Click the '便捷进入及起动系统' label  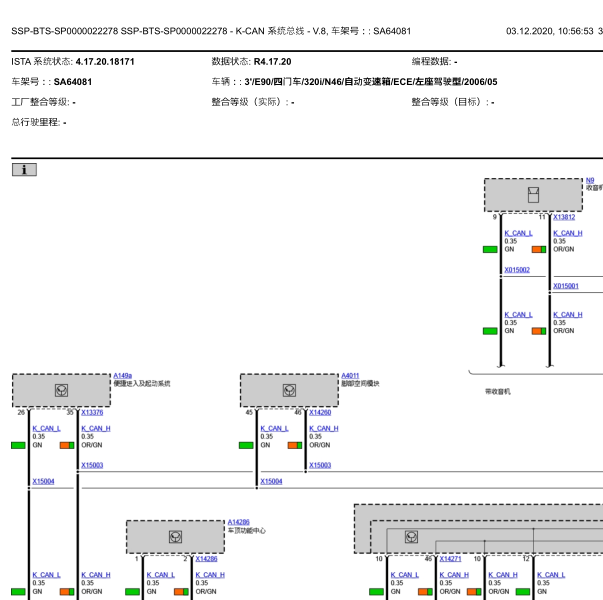142,383
